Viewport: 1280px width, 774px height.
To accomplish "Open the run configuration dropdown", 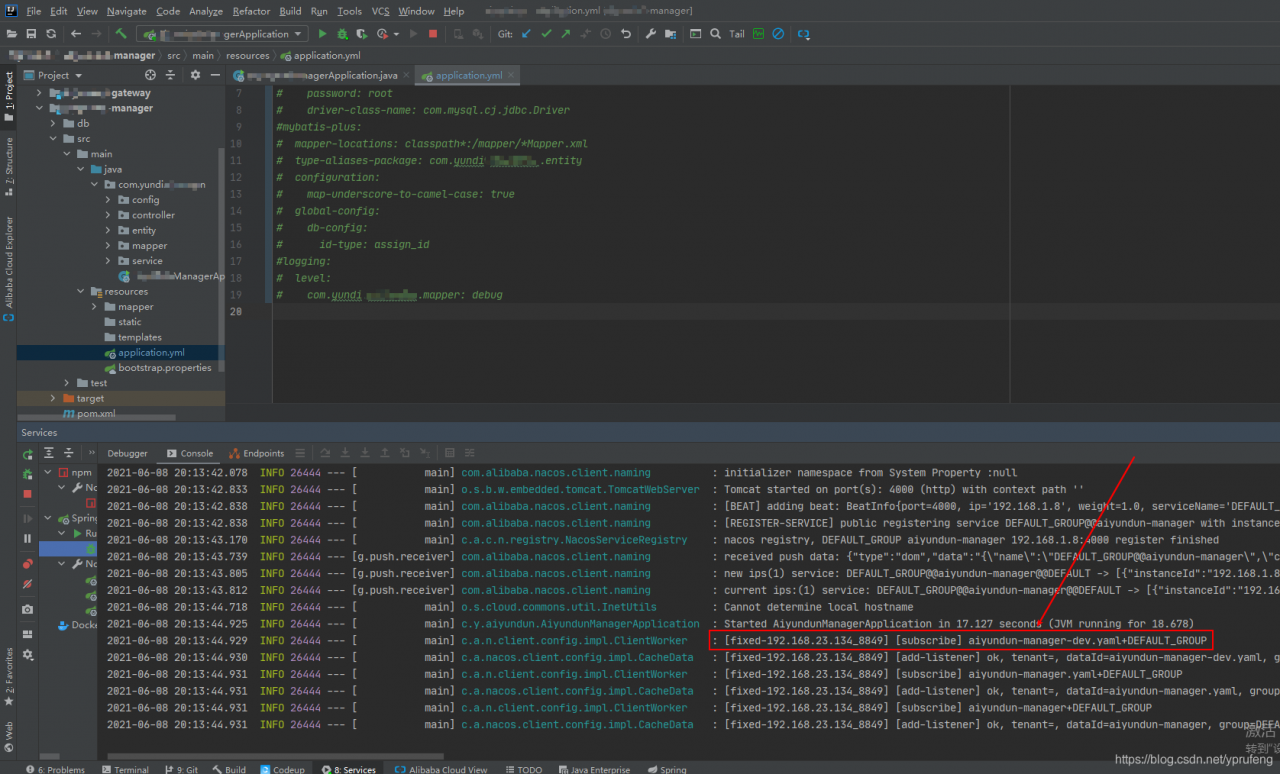I will pyautogui.click(x=222, y=34).
